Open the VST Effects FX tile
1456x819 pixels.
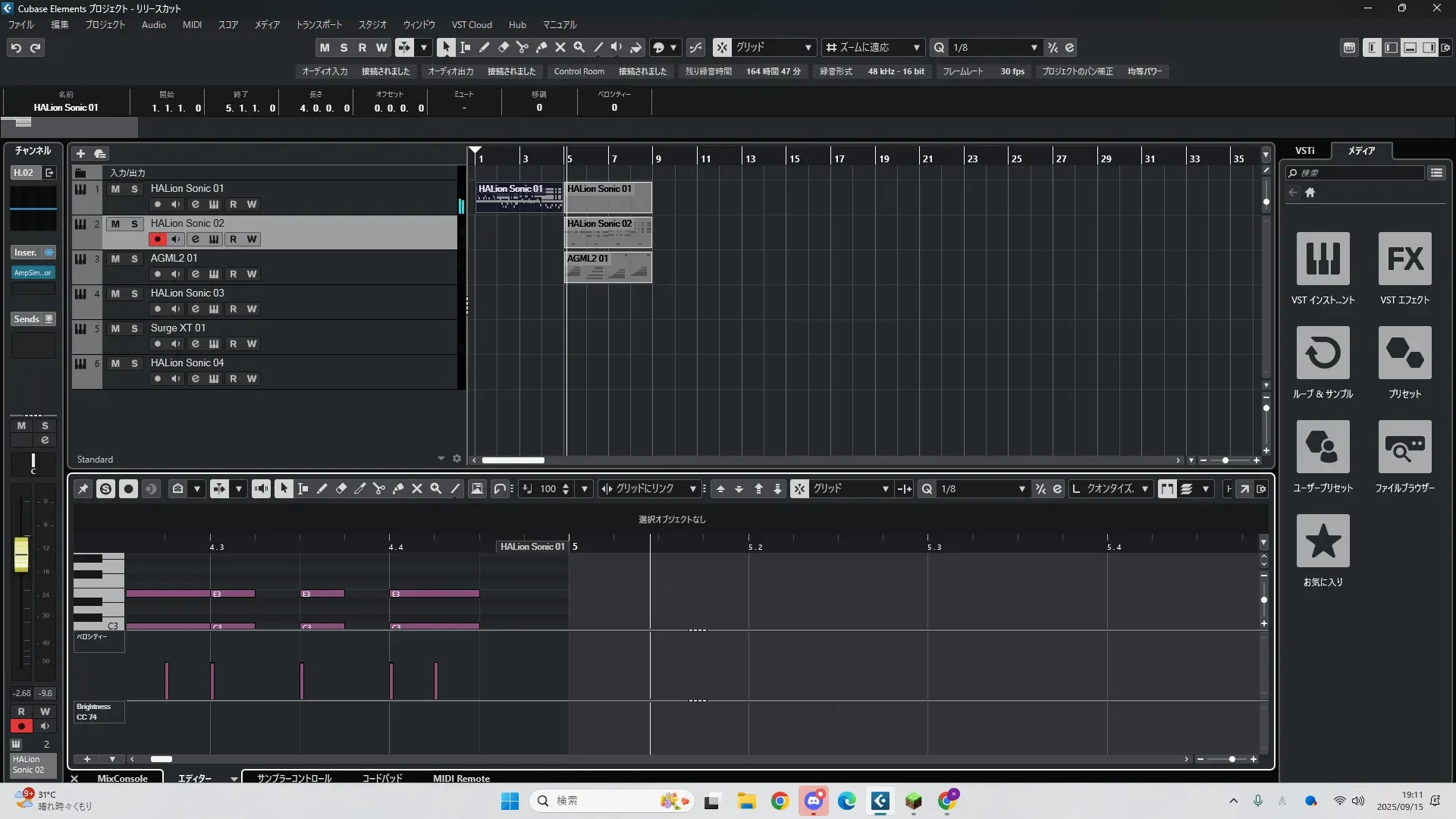tap(1404, 259)
